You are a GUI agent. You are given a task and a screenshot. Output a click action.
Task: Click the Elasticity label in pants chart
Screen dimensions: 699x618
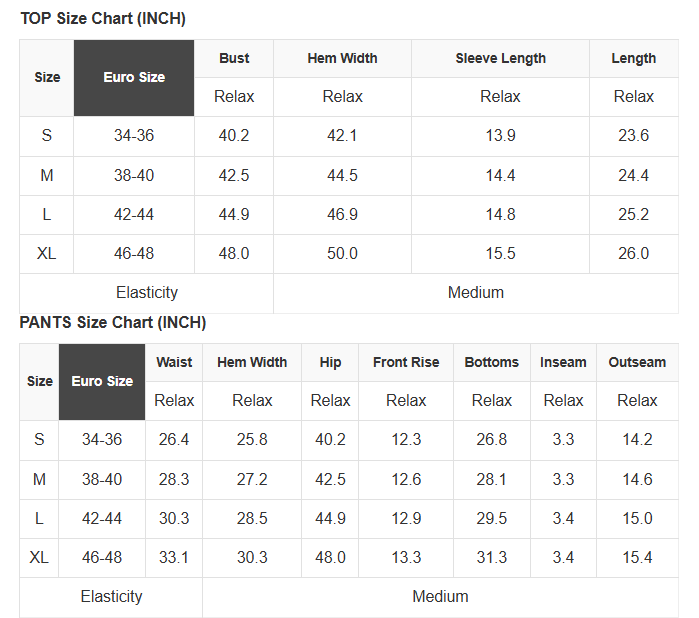pos(111,597)
